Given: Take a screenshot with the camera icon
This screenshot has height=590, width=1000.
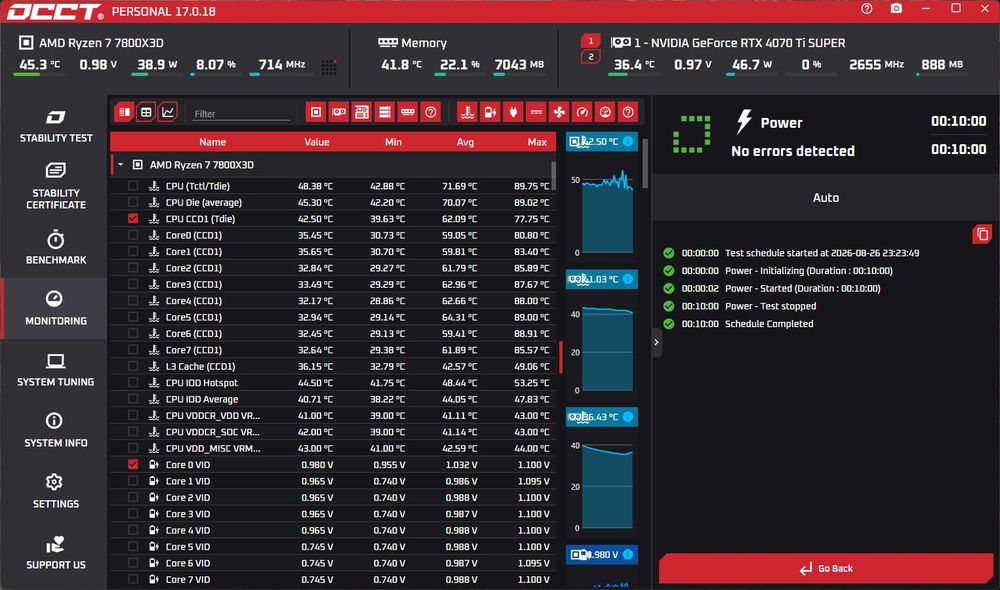Looking at the screenshot, I should click(x=896, y=8).
